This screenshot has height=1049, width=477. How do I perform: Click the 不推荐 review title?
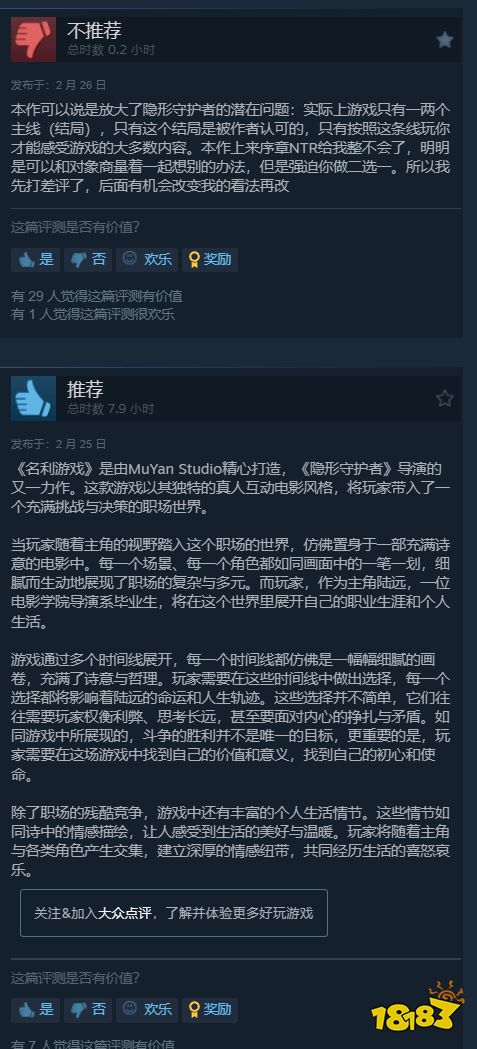tap(94, 30)
